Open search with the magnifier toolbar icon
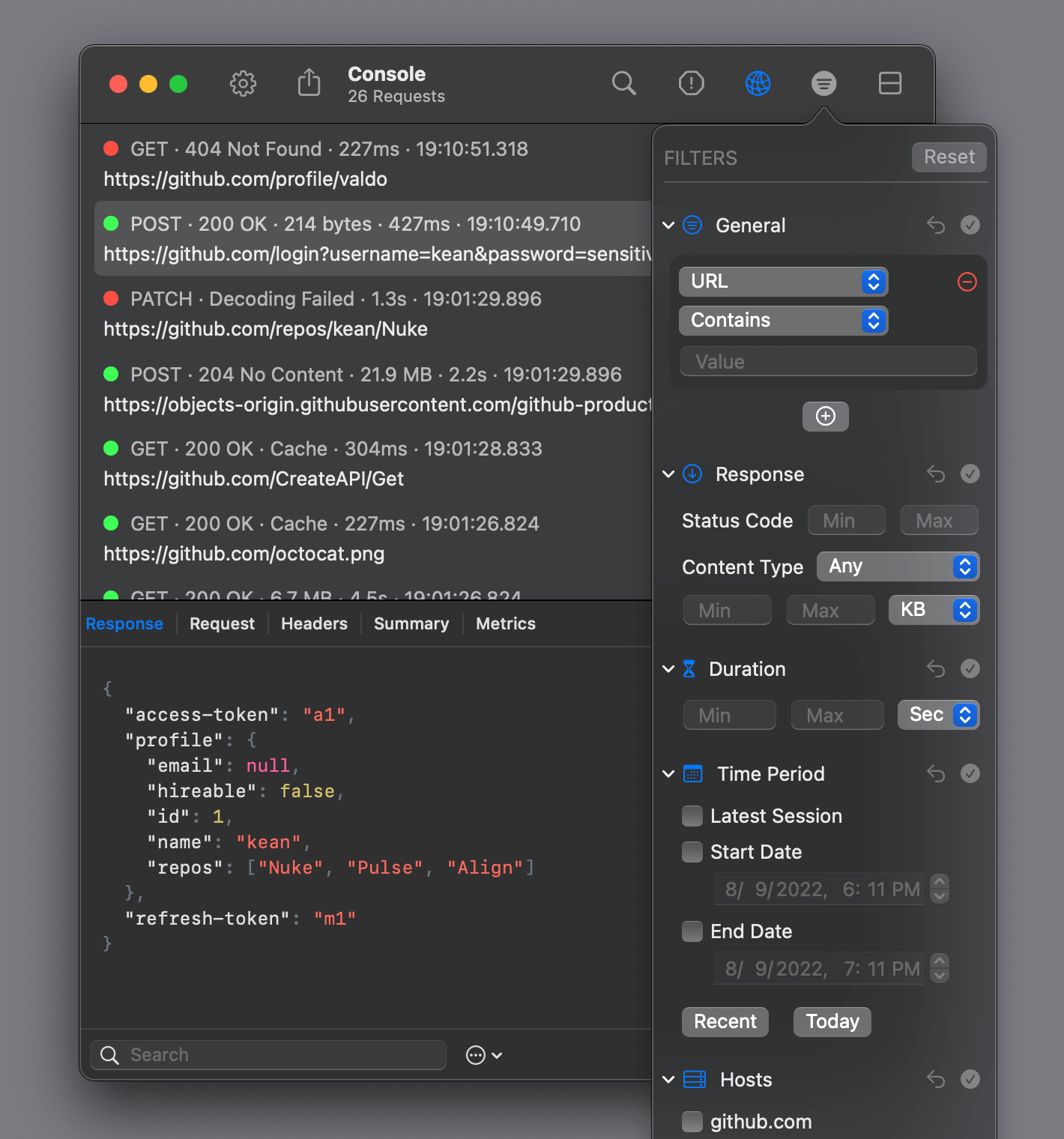The width and height of the screenshot is (1064, 1139). pyautogui.click(x=623, y=83)
